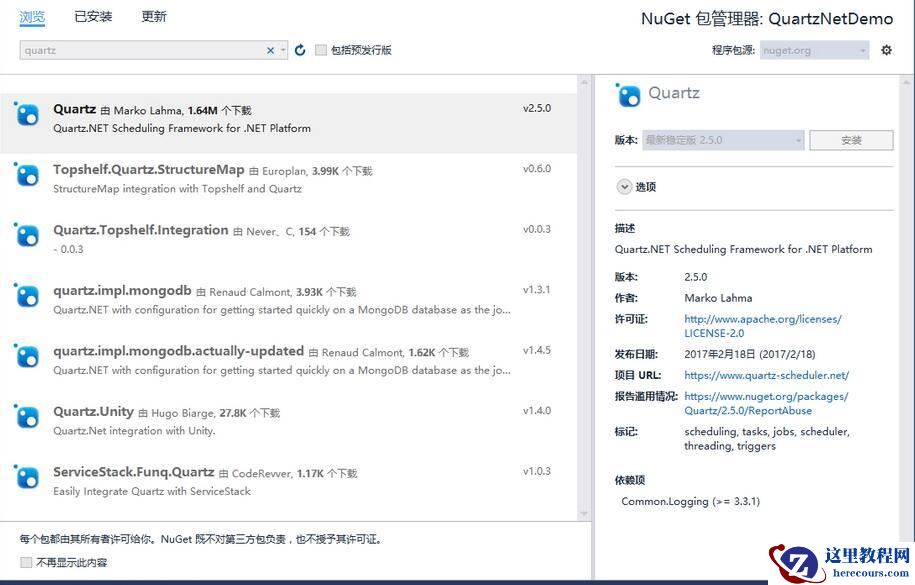
Task: Toggle the include prerelease checkbox
Action: 321,50
